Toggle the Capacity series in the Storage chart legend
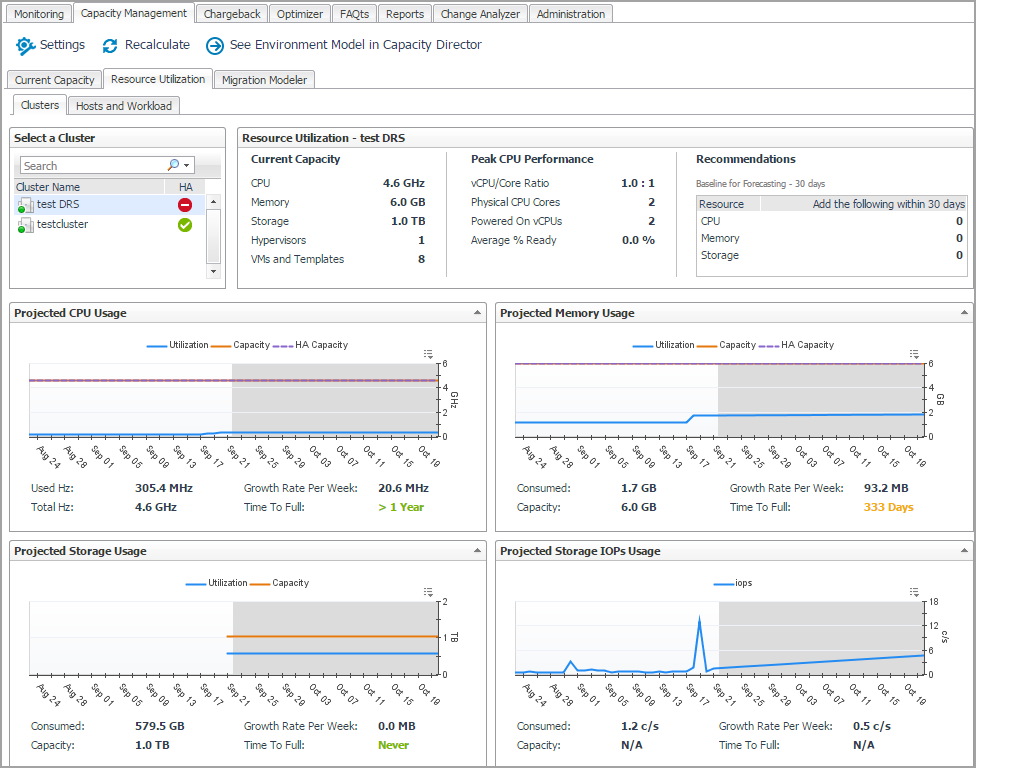The height and width of the screenshot is (768, 1028). tap(290, 583)
